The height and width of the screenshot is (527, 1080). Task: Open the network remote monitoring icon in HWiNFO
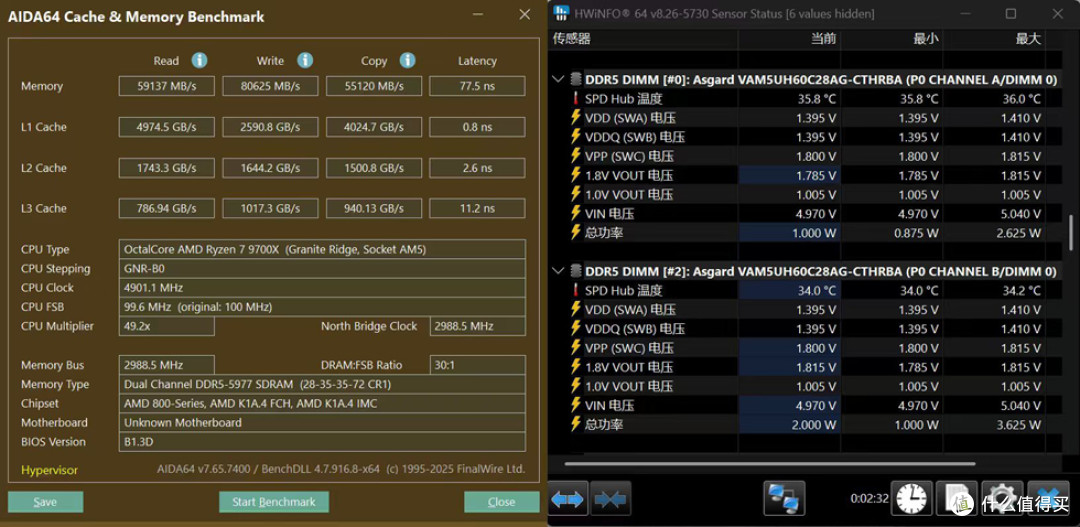coord(785,499)
